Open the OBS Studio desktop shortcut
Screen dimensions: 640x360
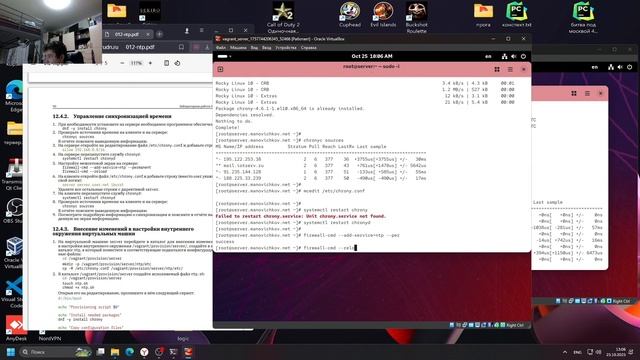point(14,211)
